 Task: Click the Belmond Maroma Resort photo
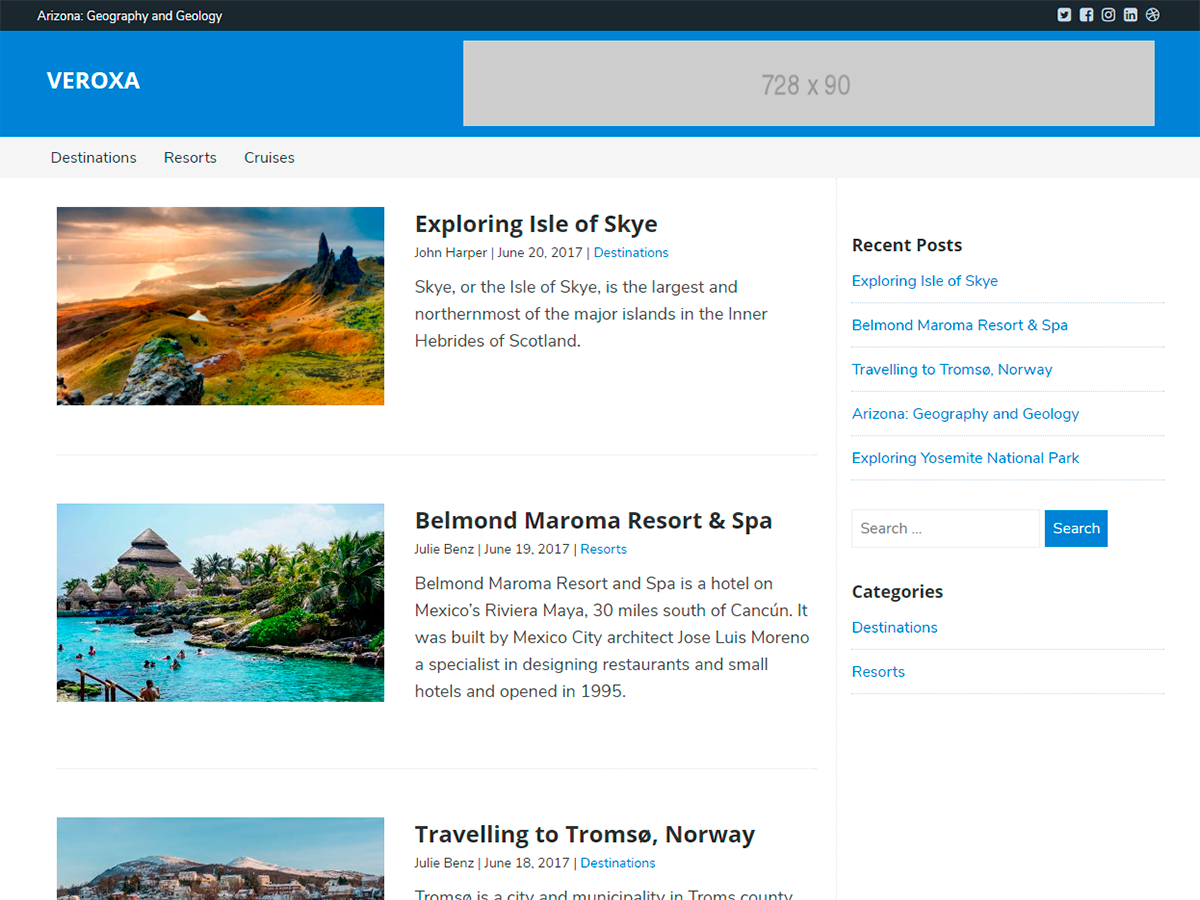point(220,601)
